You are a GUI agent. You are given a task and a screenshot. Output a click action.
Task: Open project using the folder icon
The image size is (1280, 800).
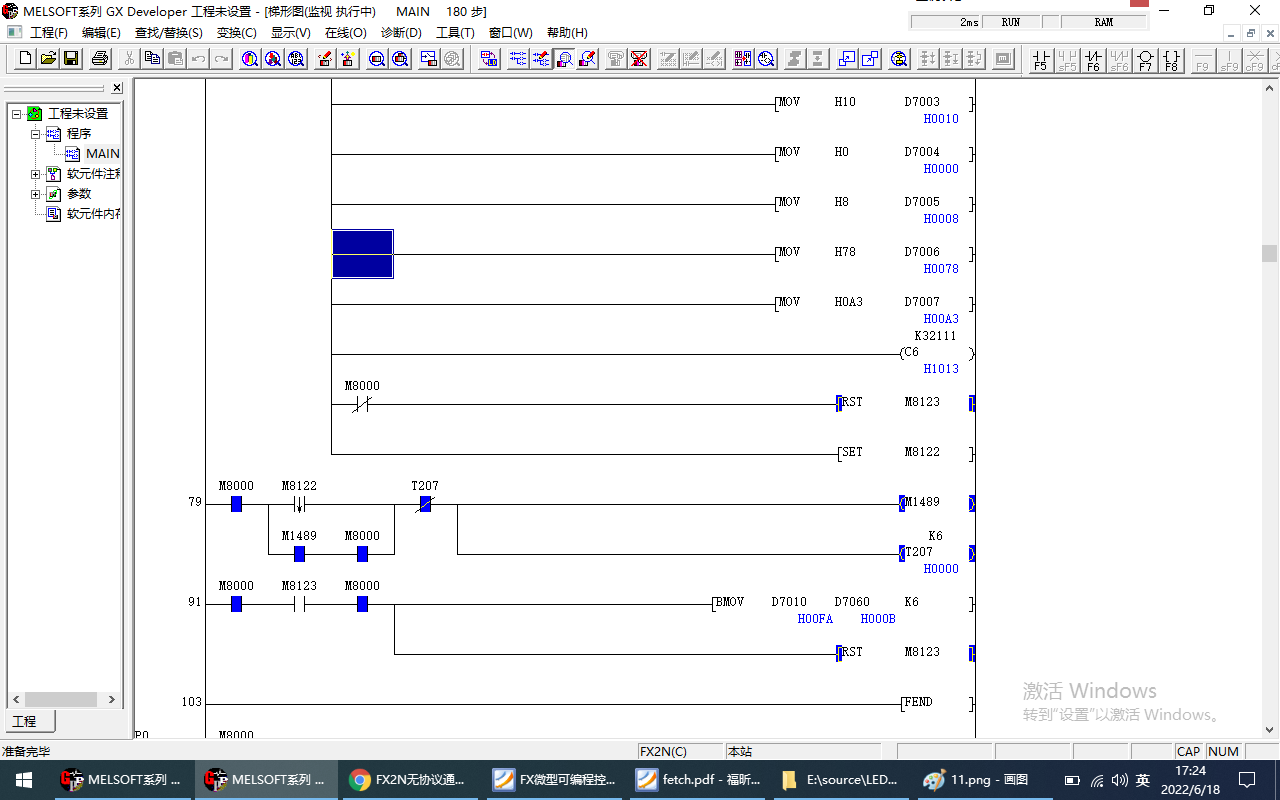[x=48, y=59]
